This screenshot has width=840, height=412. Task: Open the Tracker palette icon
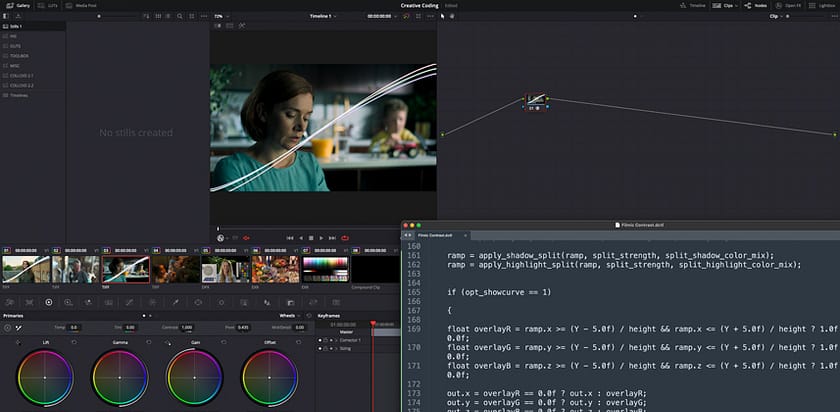point(221,302)
